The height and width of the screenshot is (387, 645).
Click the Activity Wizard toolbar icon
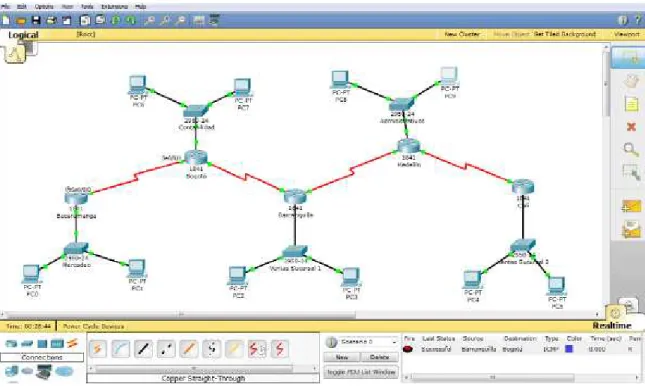tap(66, 20)
